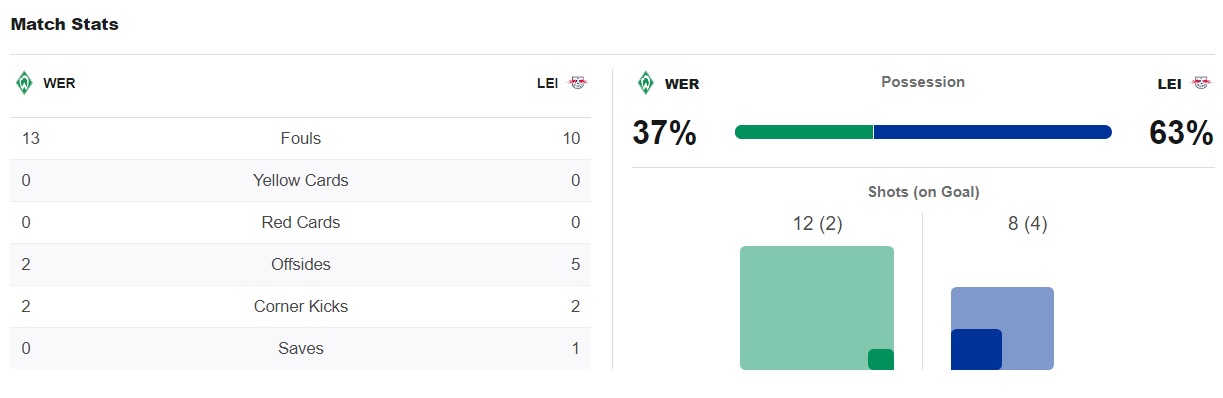Click the blue LEI possession bar segment

pos(993,132)
